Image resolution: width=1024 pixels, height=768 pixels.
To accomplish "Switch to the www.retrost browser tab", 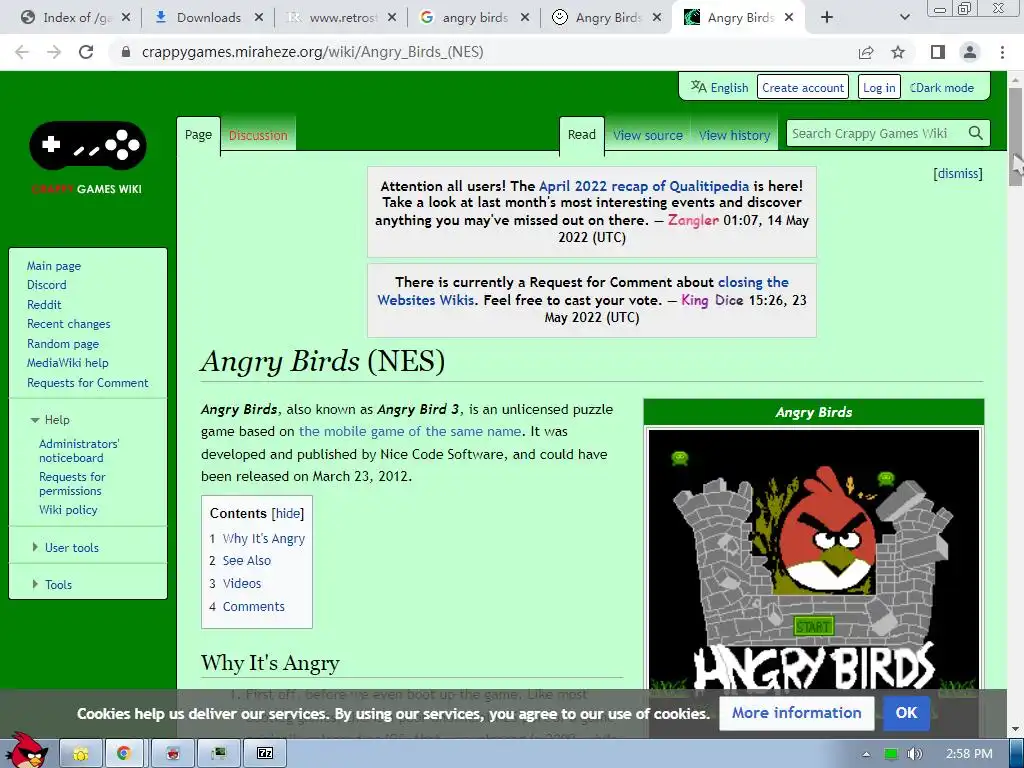I will pyautogui.click(x=343, y=18).
